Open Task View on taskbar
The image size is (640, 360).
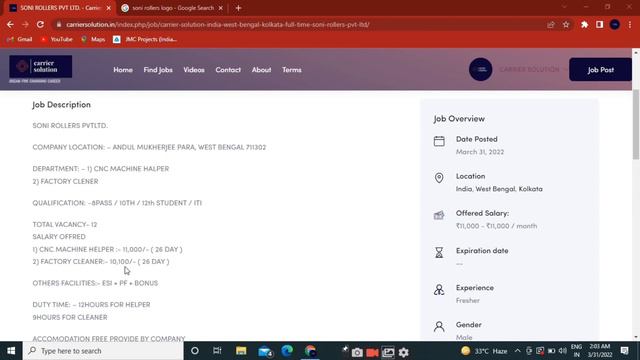coord(217,351)
